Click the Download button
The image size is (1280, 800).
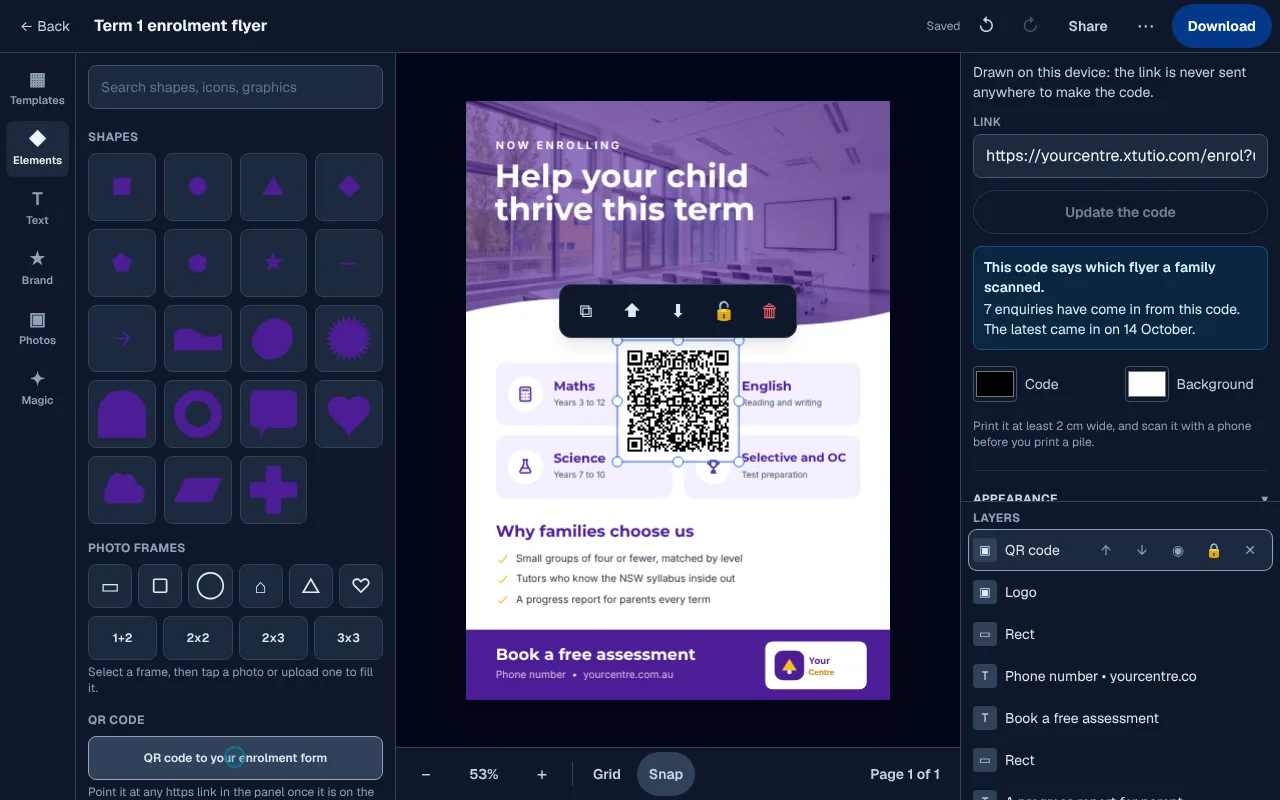[x=1222, y=26]
